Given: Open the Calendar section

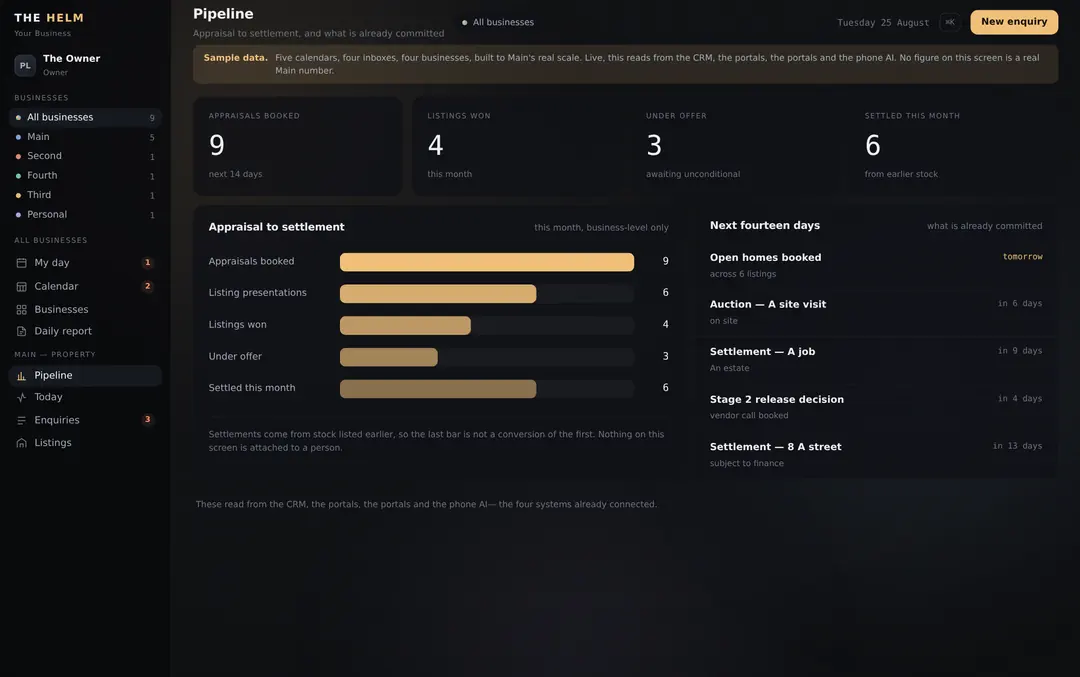Looking at the screenshot, I should pyautogui.click(x=85, y=287).
